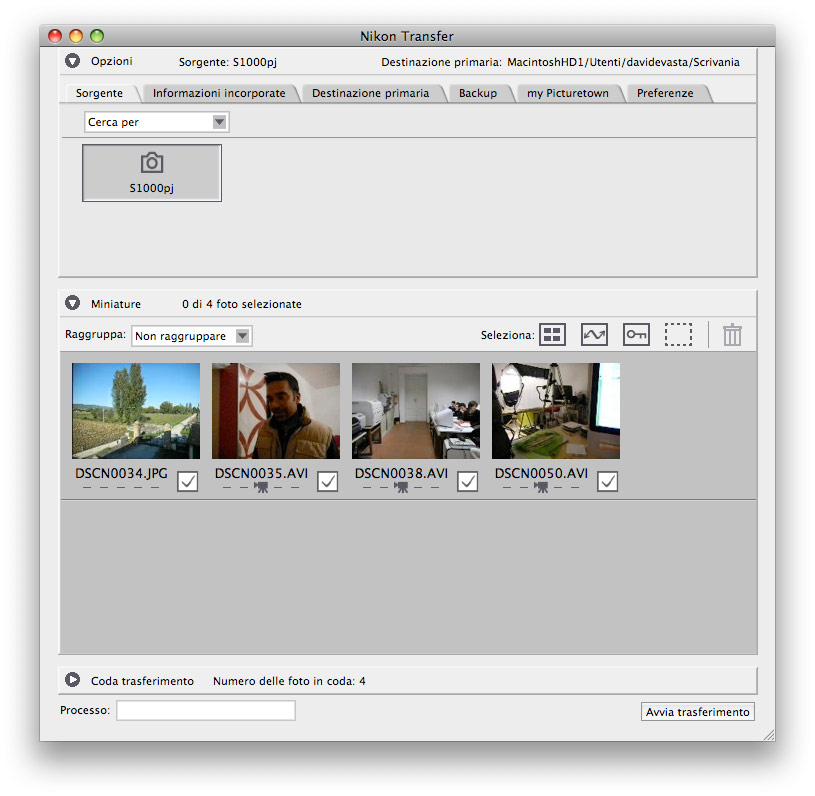Open the Cerca per dropdown

coord(156,122)
